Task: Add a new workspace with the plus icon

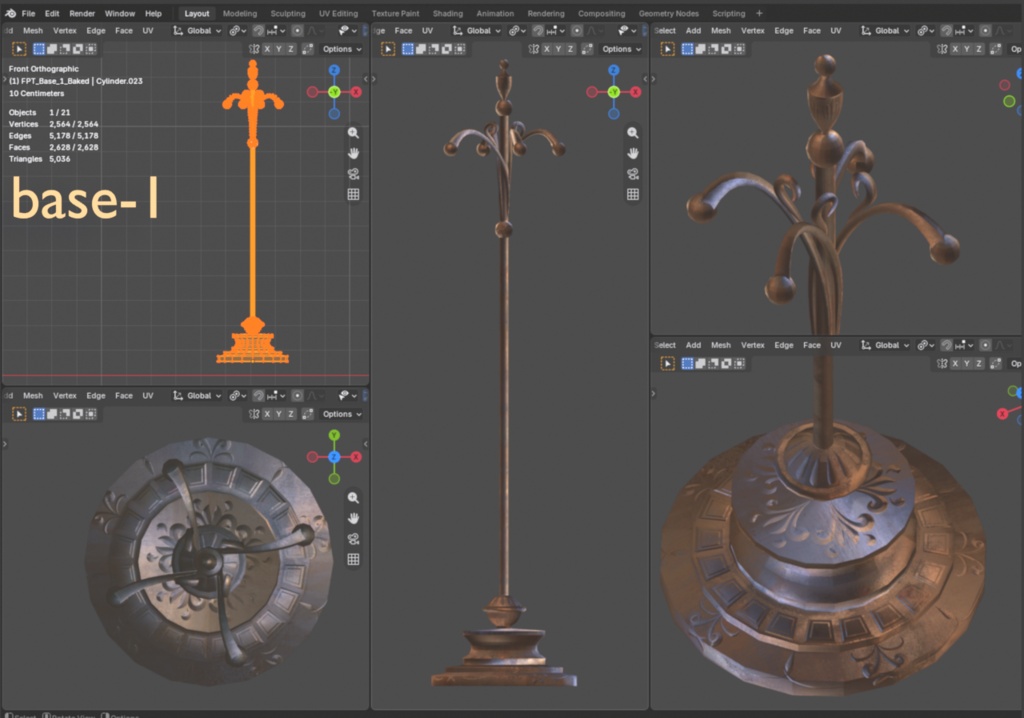Action: (759, 13)
